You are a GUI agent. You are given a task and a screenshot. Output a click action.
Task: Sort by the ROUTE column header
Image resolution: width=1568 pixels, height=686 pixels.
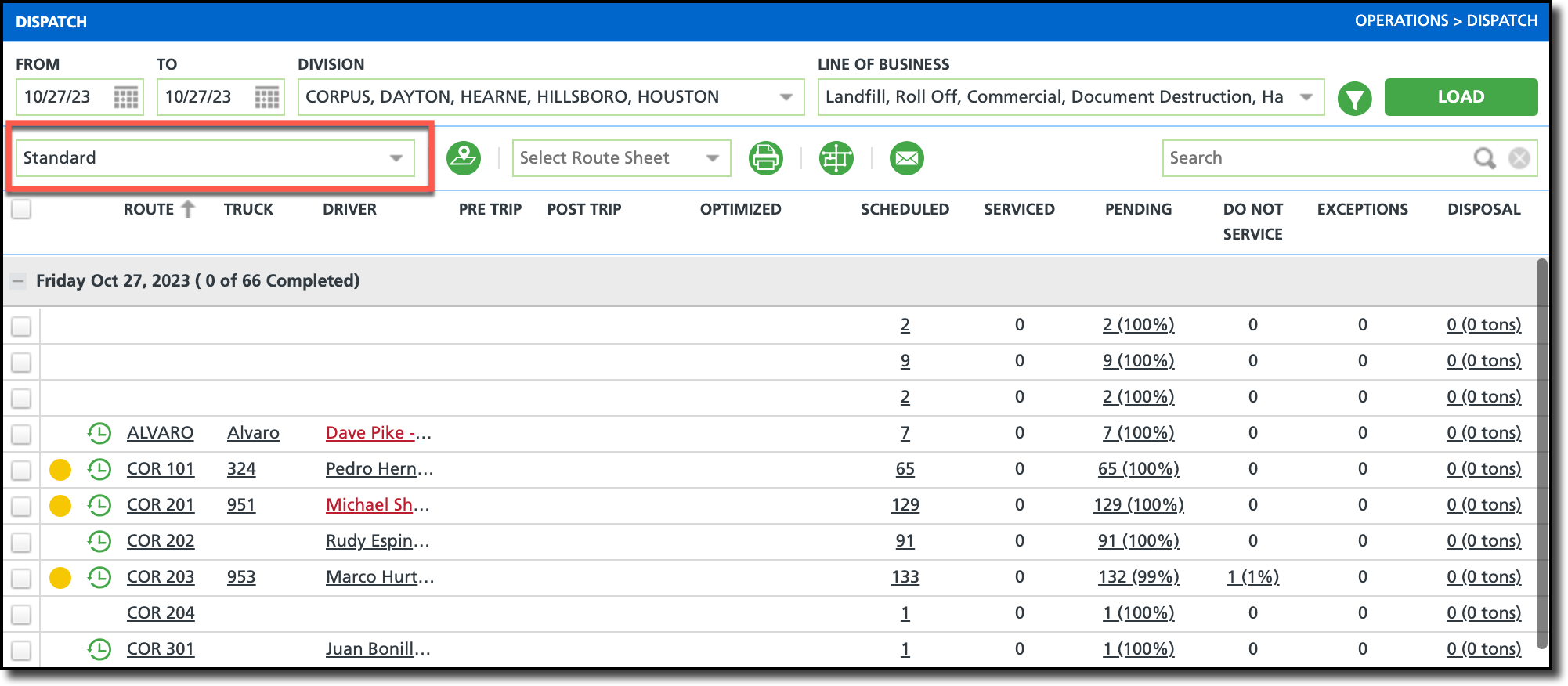[x=149, y=209]
